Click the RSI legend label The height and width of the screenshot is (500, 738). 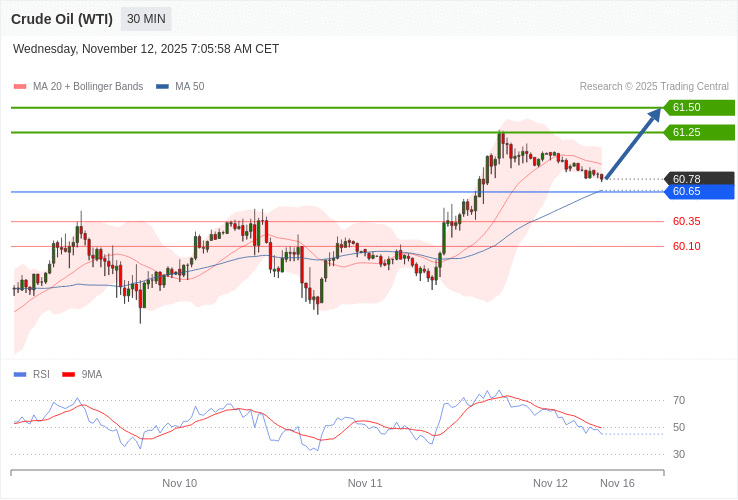pyautogui.click(x=41, y=375)
